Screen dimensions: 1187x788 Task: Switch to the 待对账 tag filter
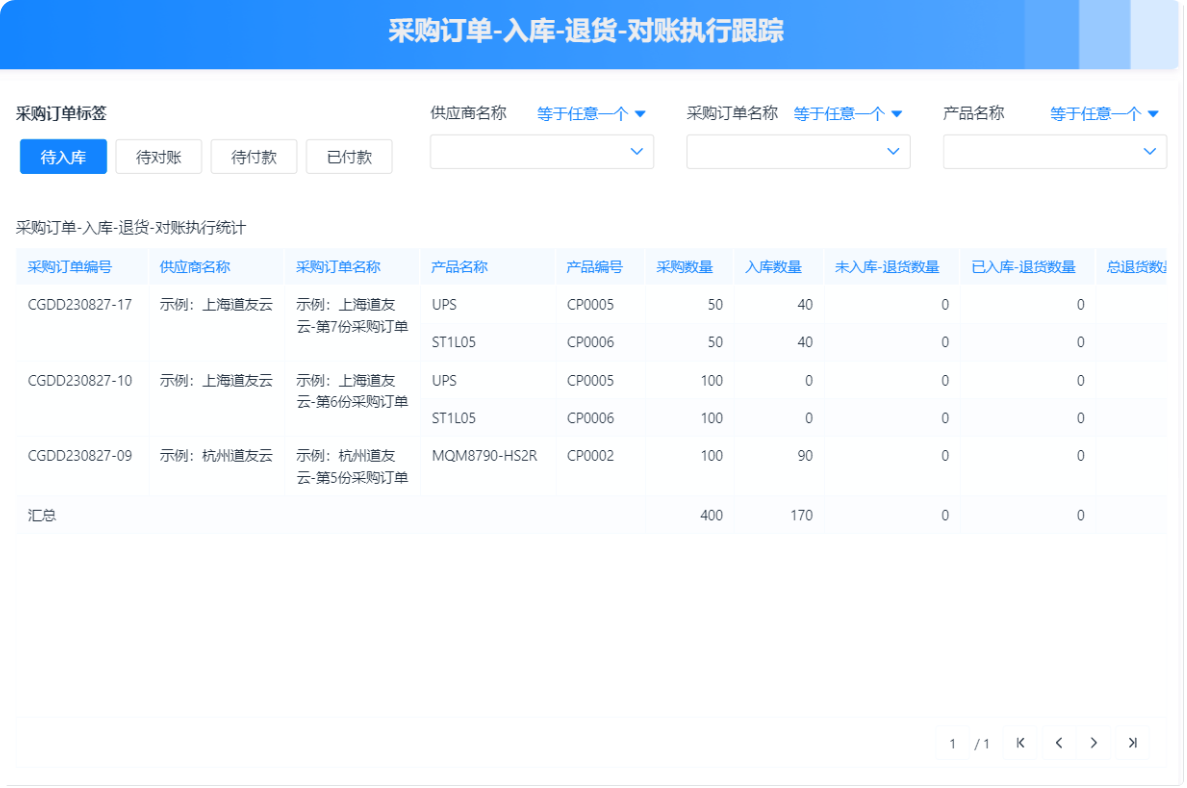coord(159,157)
